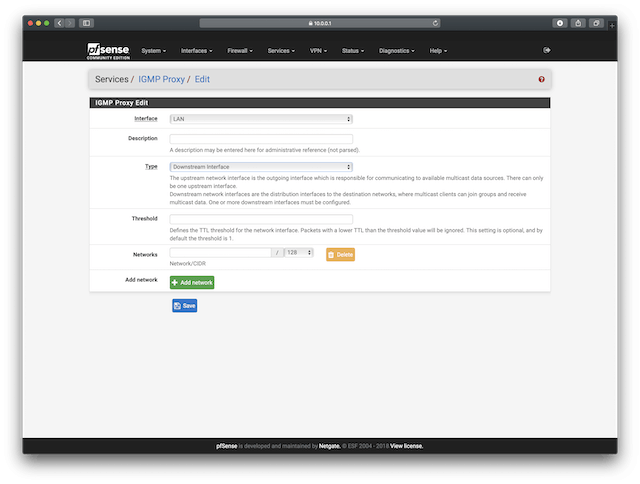This screenshot has height=484, width=640.
Task: Click the Netgate footer link
Action: (329, 446)
